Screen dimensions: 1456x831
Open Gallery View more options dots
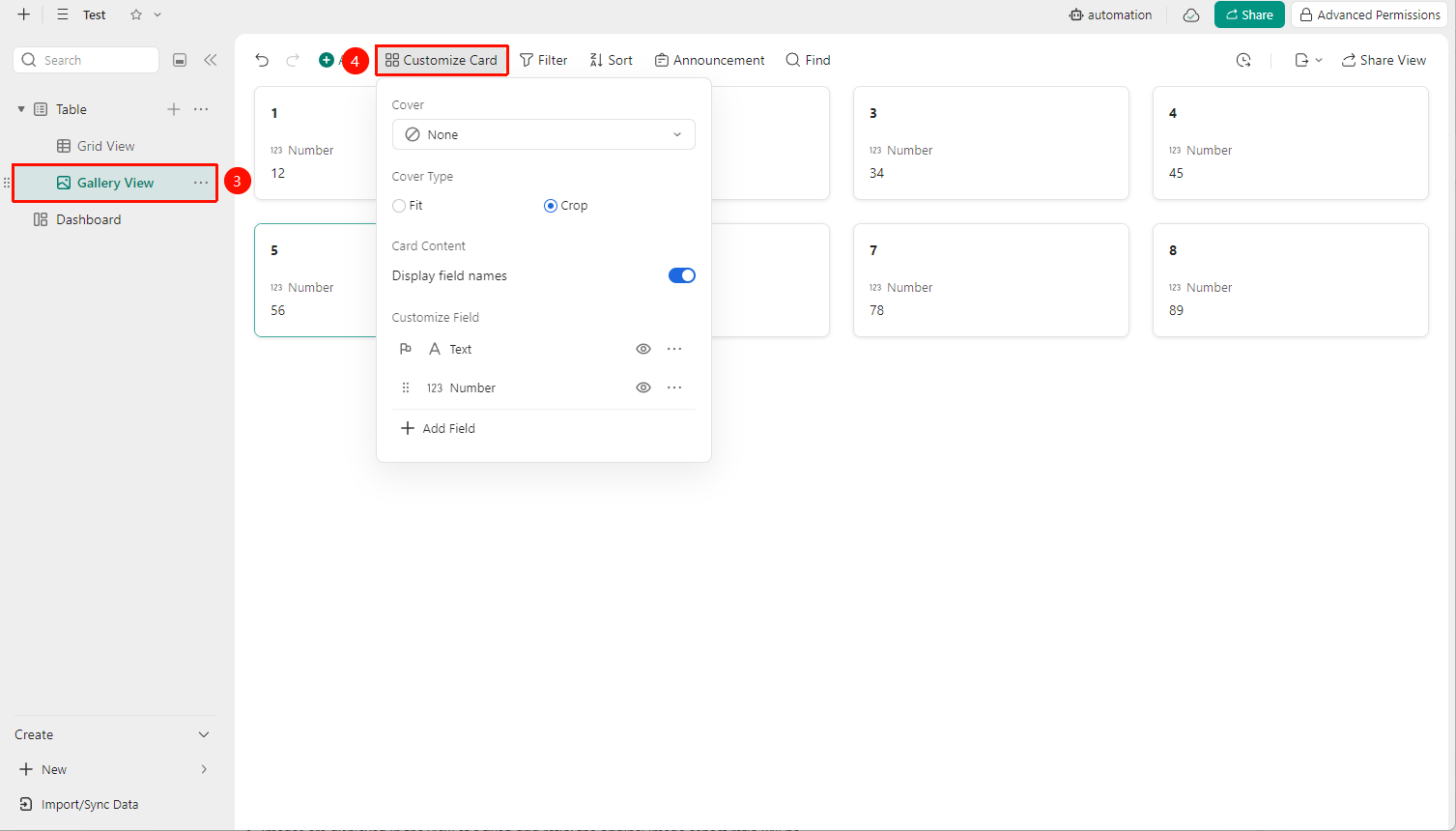click(201, 183)
